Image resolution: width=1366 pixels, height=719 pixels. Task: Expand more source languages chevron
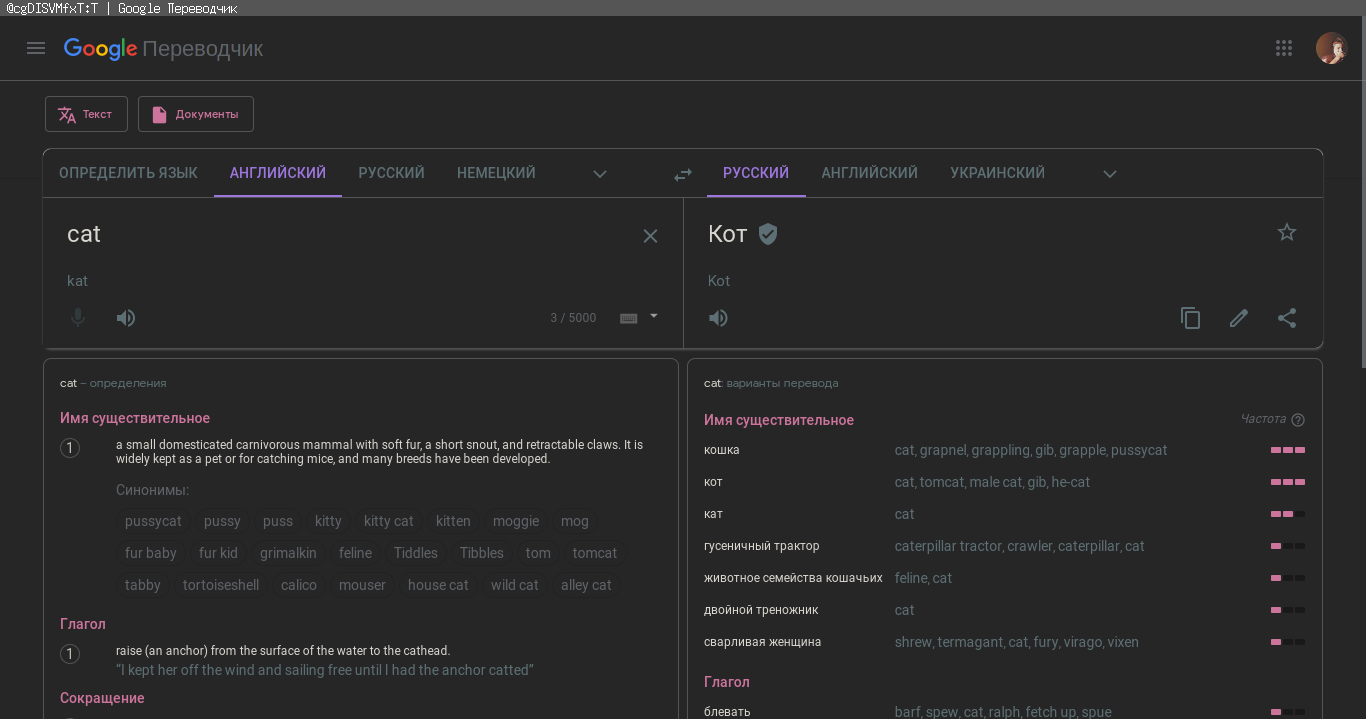point(600,174)
